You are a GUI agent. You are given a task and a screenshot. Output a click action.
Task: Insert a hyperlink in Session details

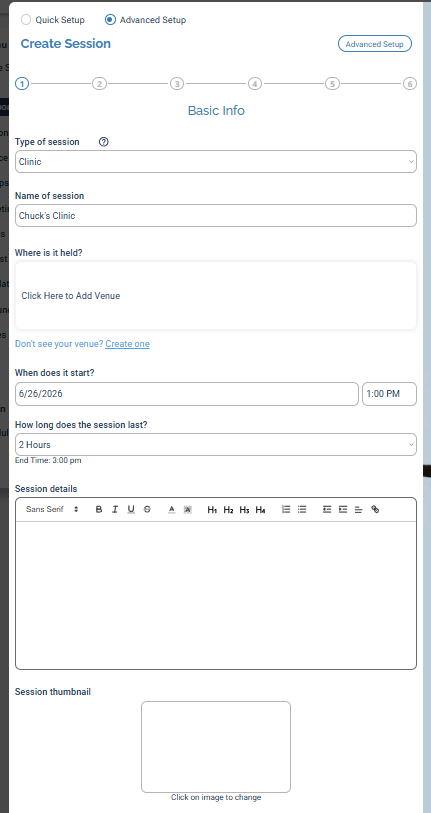[375, 510]
